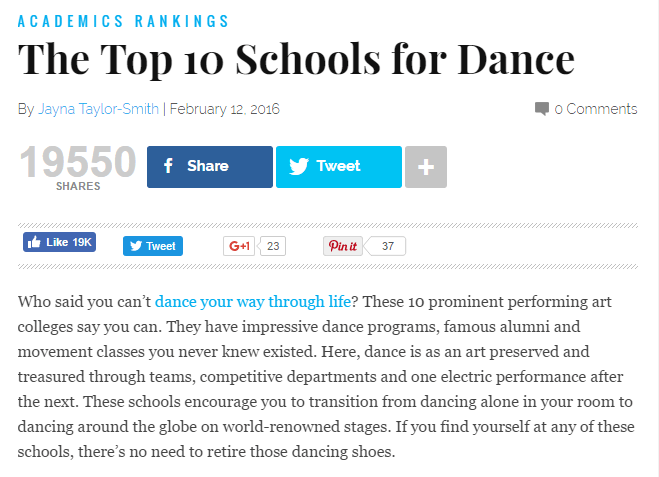Click the Pin it button
659x477 pixels.
pos(343,246)
